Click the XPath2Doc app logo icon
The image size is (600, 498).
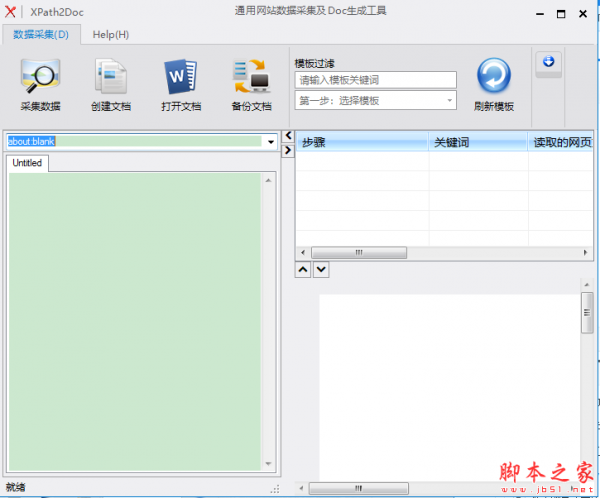pyautogui.click(x=11, y=11)
